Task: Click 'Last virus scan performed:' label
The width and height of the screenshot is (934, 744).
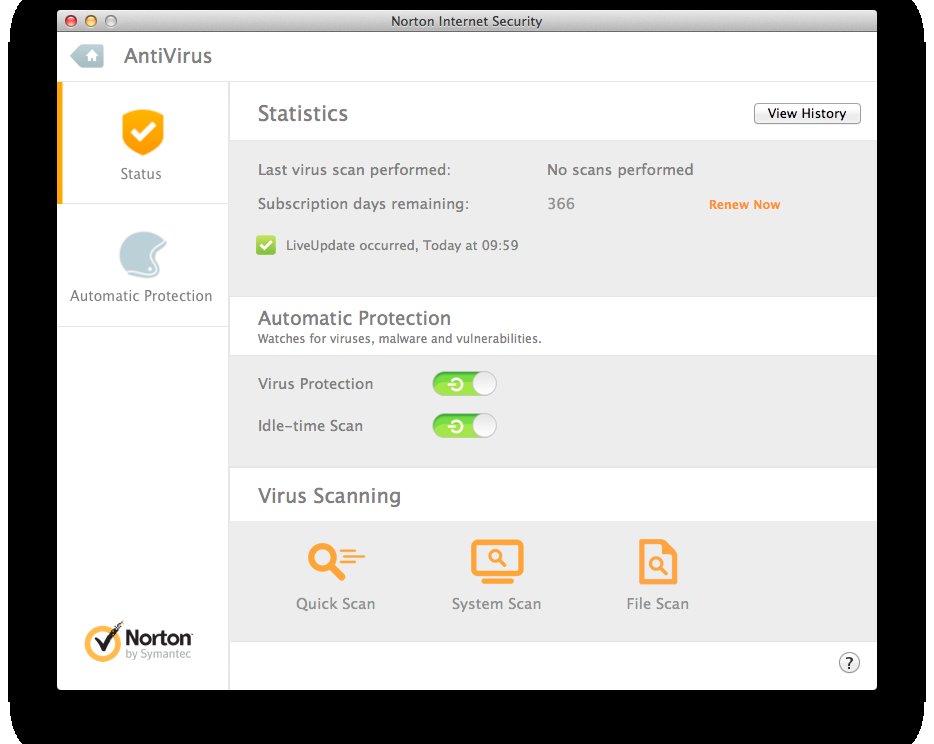Action: [x=354, y=170]
